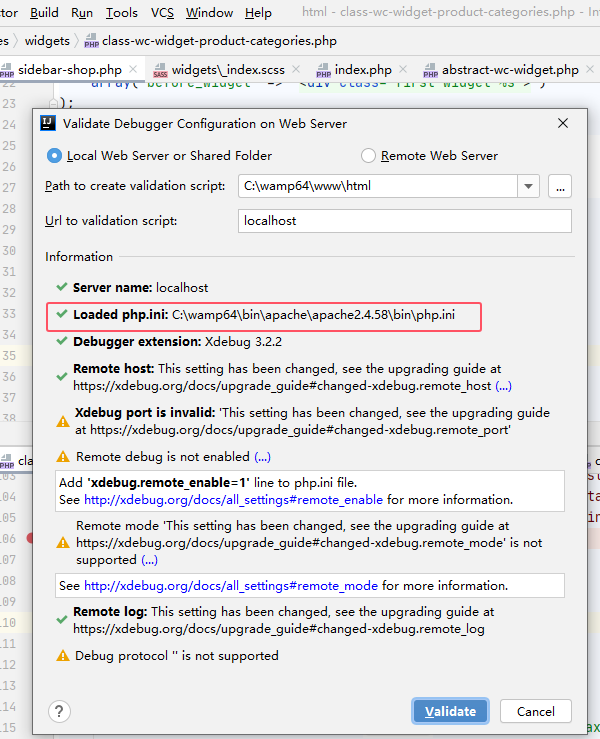Viewport: 600px width, 739px height.
Task: Click the Xdebug port is invalid warning icon
Action: coord(63,421)
